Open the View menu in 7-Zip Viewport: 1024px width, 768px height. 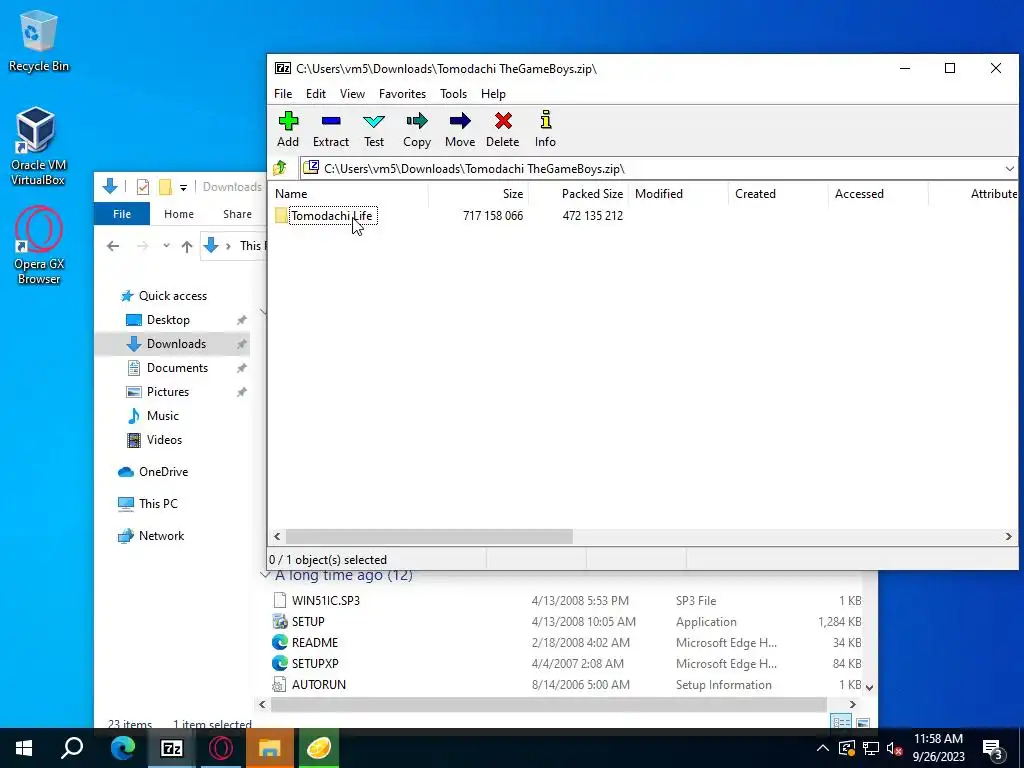(x=352, y=94)
